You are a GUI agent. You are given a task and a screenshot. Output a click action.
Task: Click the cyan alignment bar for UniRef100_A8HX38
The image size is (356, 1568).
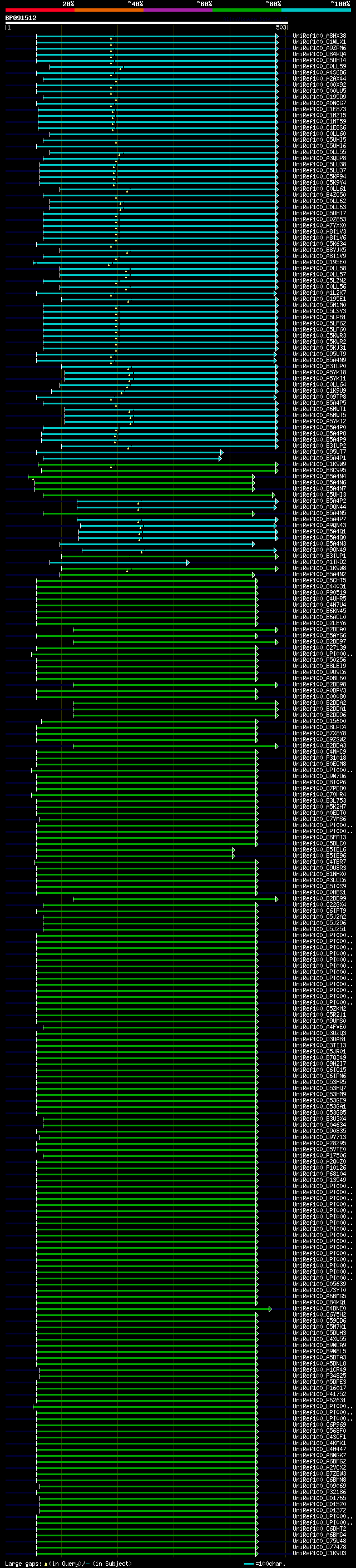157,37
